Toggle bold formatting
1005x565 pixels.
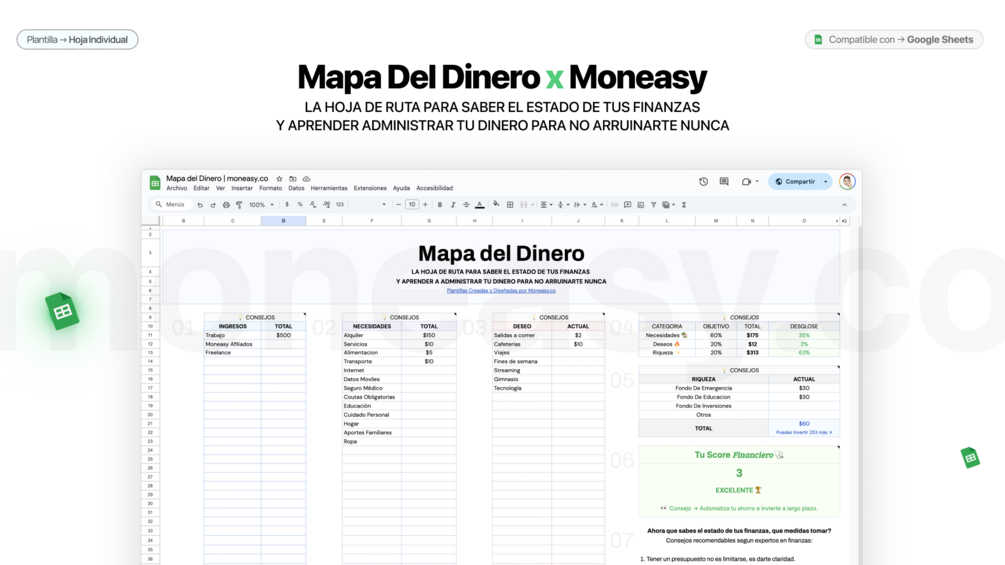point(440,205)
